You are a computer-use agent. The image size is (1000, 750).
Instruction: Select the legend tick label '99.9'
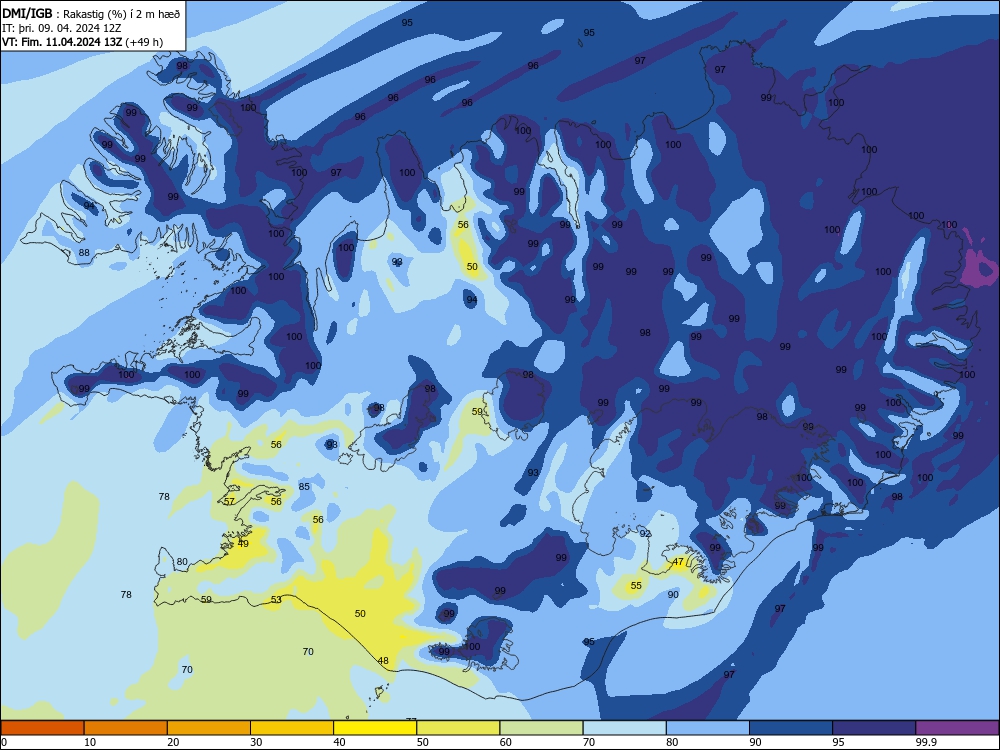[x=926, y=742]
